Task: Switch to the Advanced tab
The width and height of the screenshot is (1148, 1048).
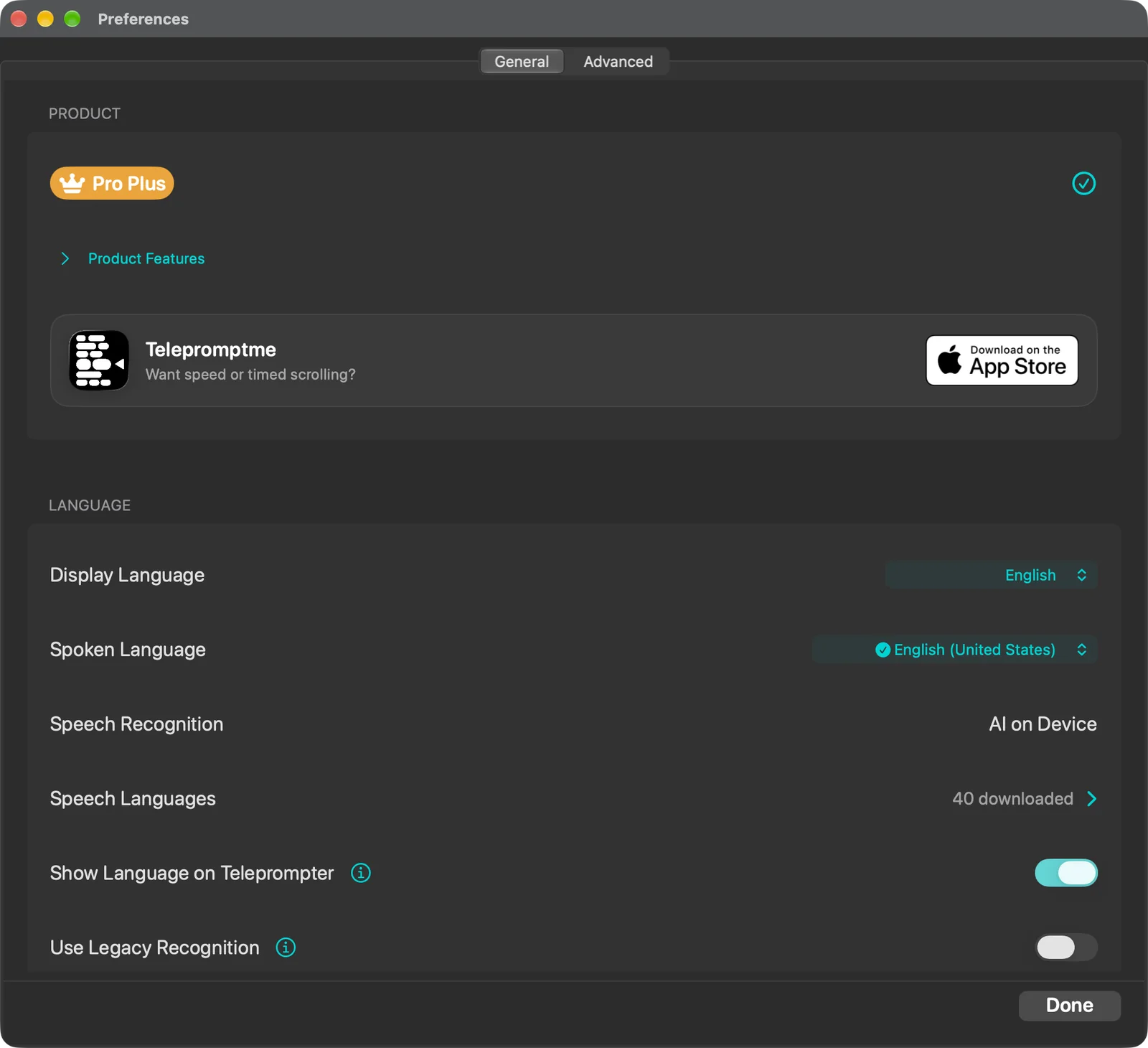Action: 618,62
